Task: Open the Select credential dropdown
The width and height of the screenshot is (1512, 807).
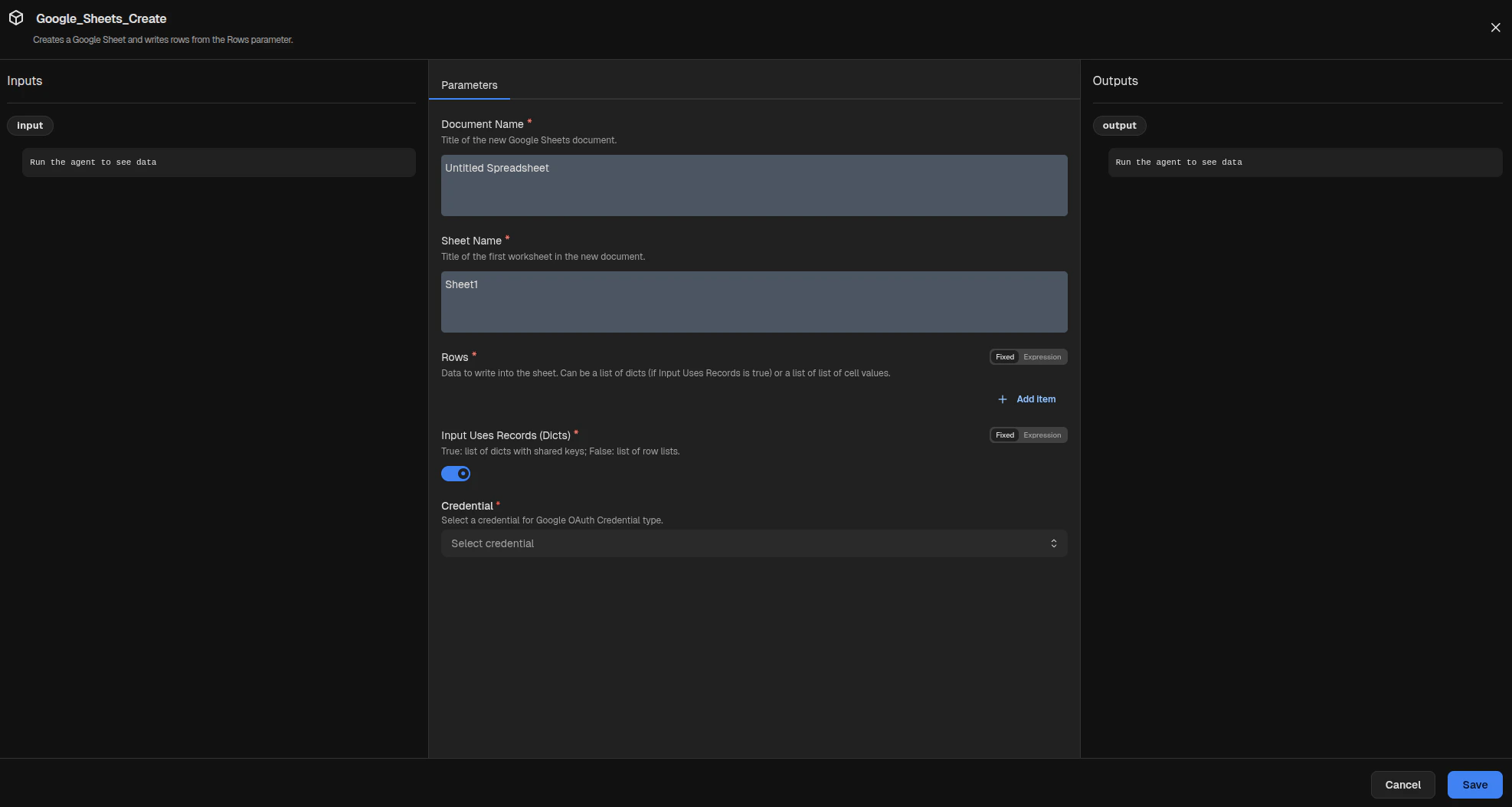Action: (x=754, y=543)
